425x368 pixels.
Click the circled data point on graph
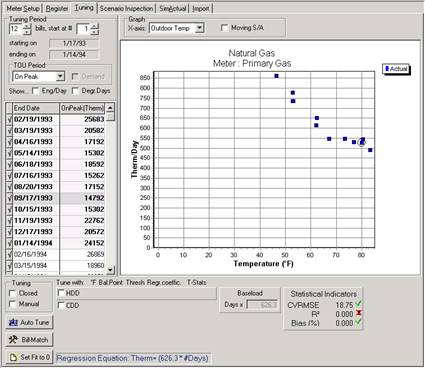[361, 143]
